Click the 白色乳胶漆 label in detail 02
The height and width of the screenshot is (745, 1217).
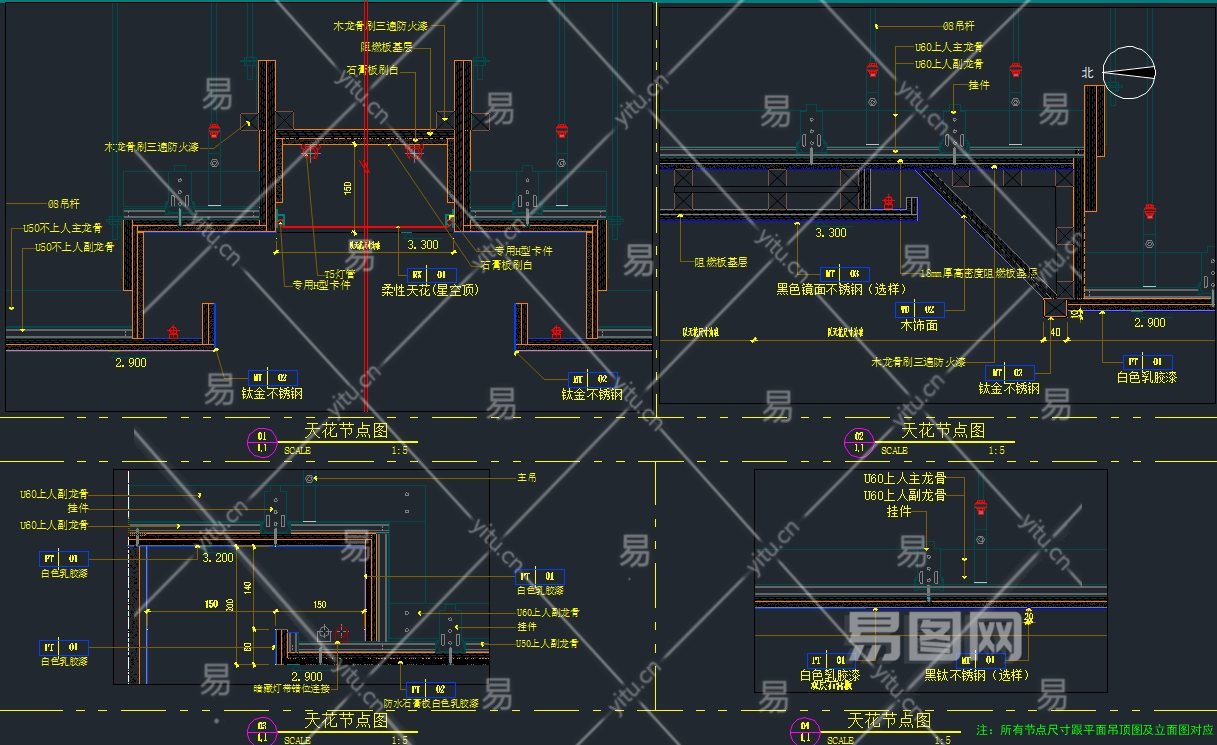[1146, 378]
